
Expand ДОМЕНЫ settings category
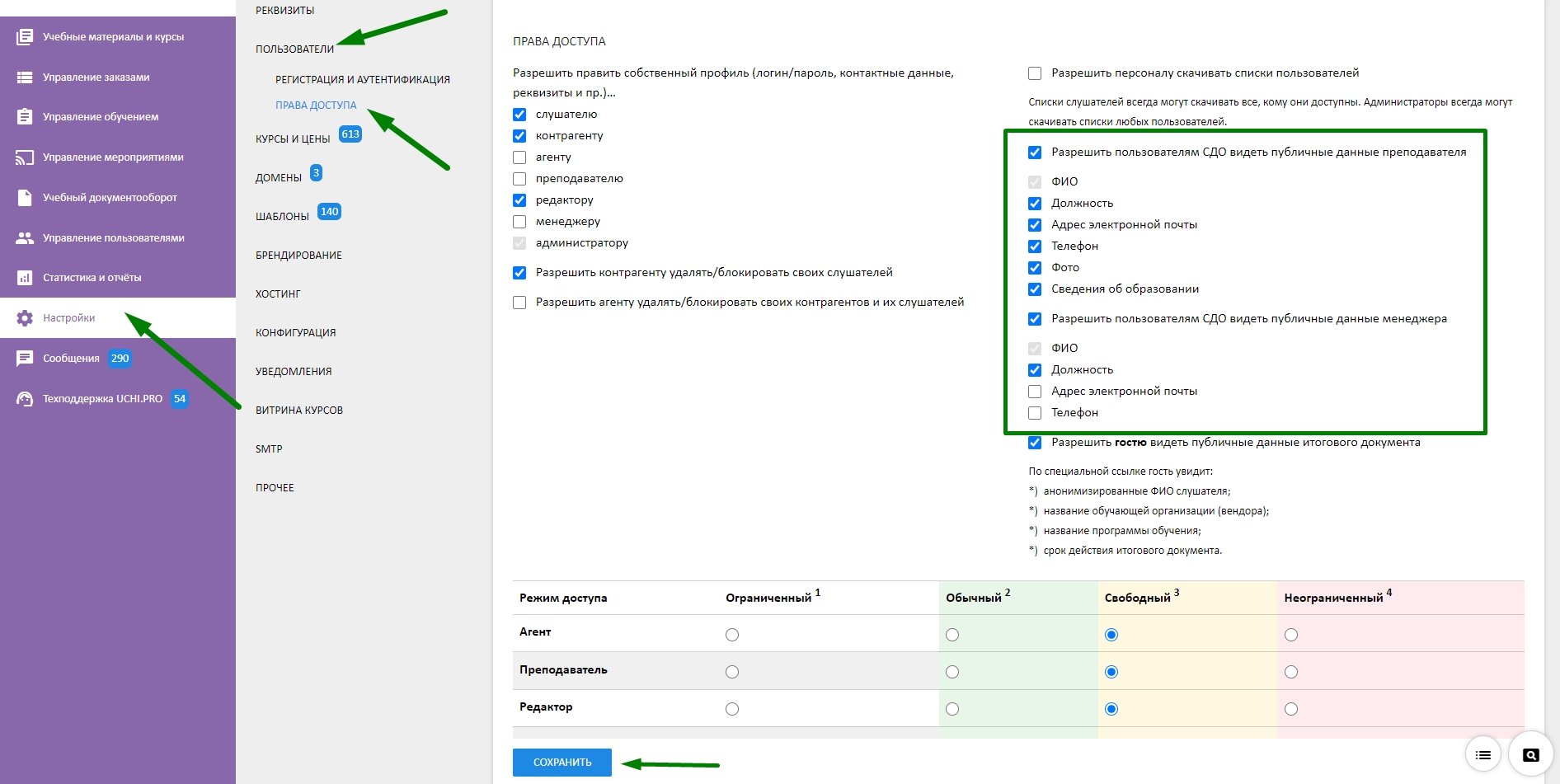pyautogui.click(x=279, y=178)
